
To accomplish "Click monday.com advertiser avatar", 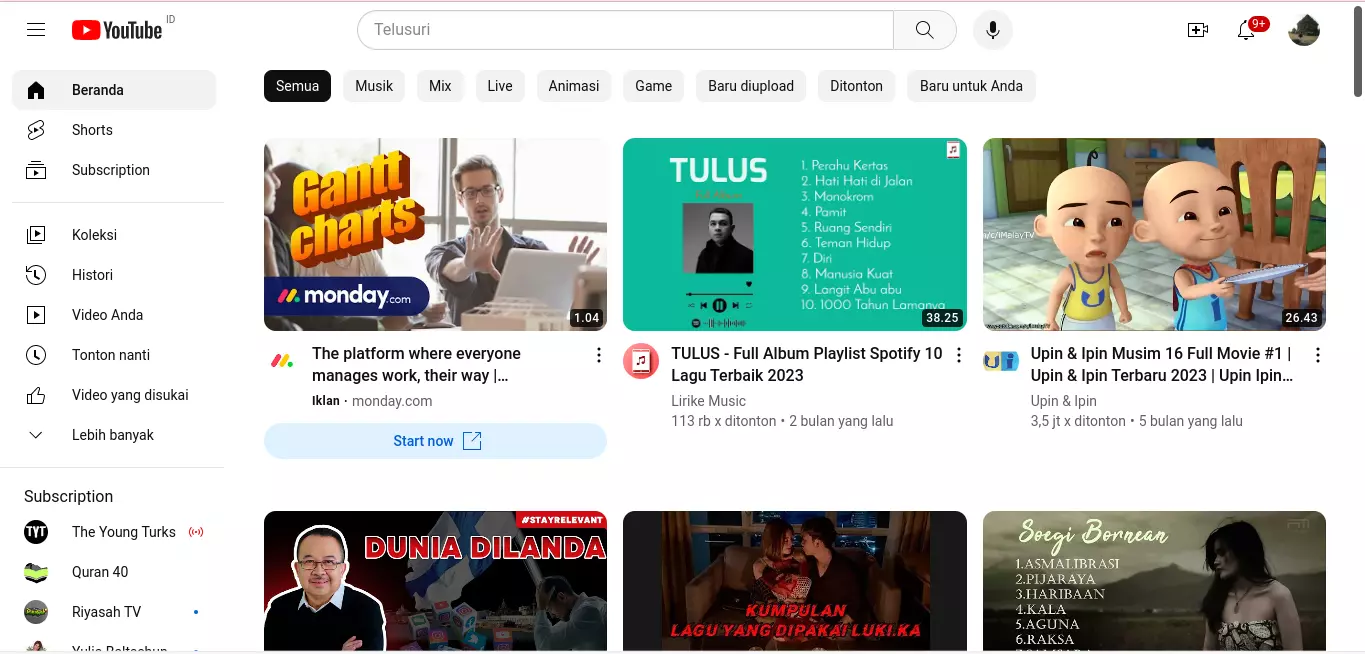I will [282, 361].
